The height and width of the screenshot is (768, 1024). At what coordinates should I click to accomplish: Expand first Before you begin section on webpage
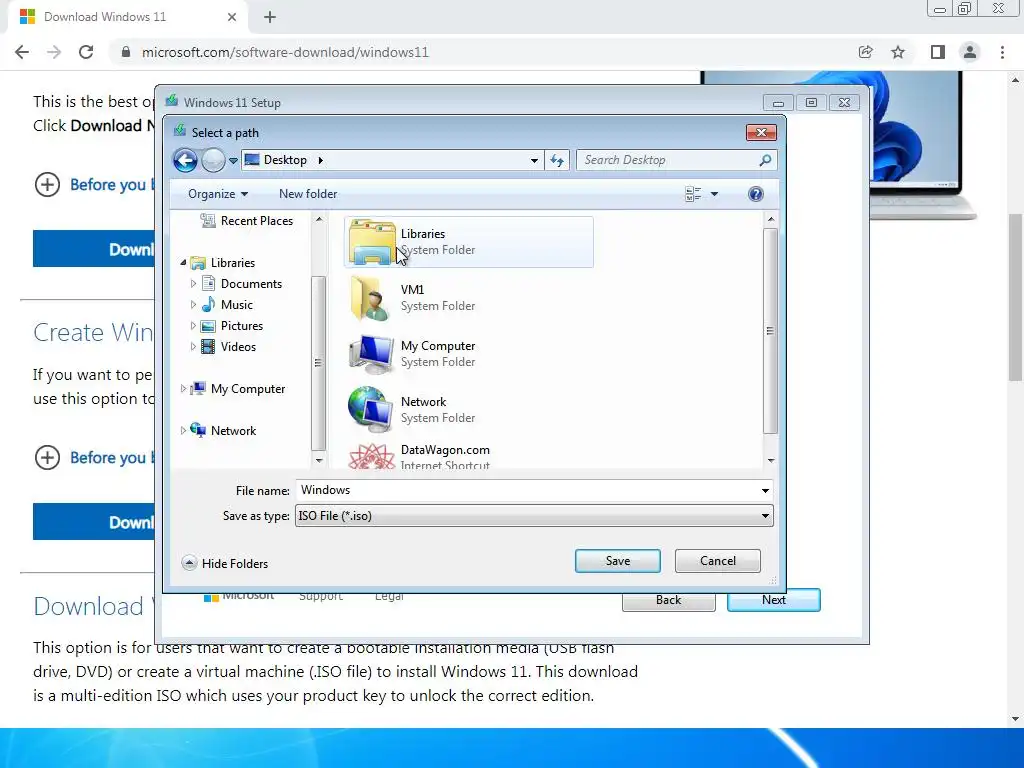tap(47, 185)
